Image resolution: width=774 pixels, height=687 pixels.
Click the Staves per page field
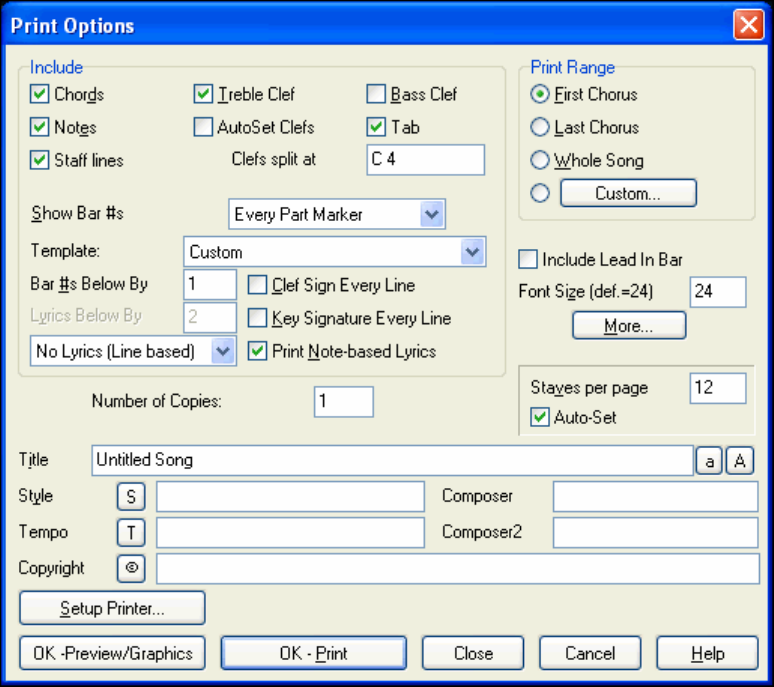718,388
